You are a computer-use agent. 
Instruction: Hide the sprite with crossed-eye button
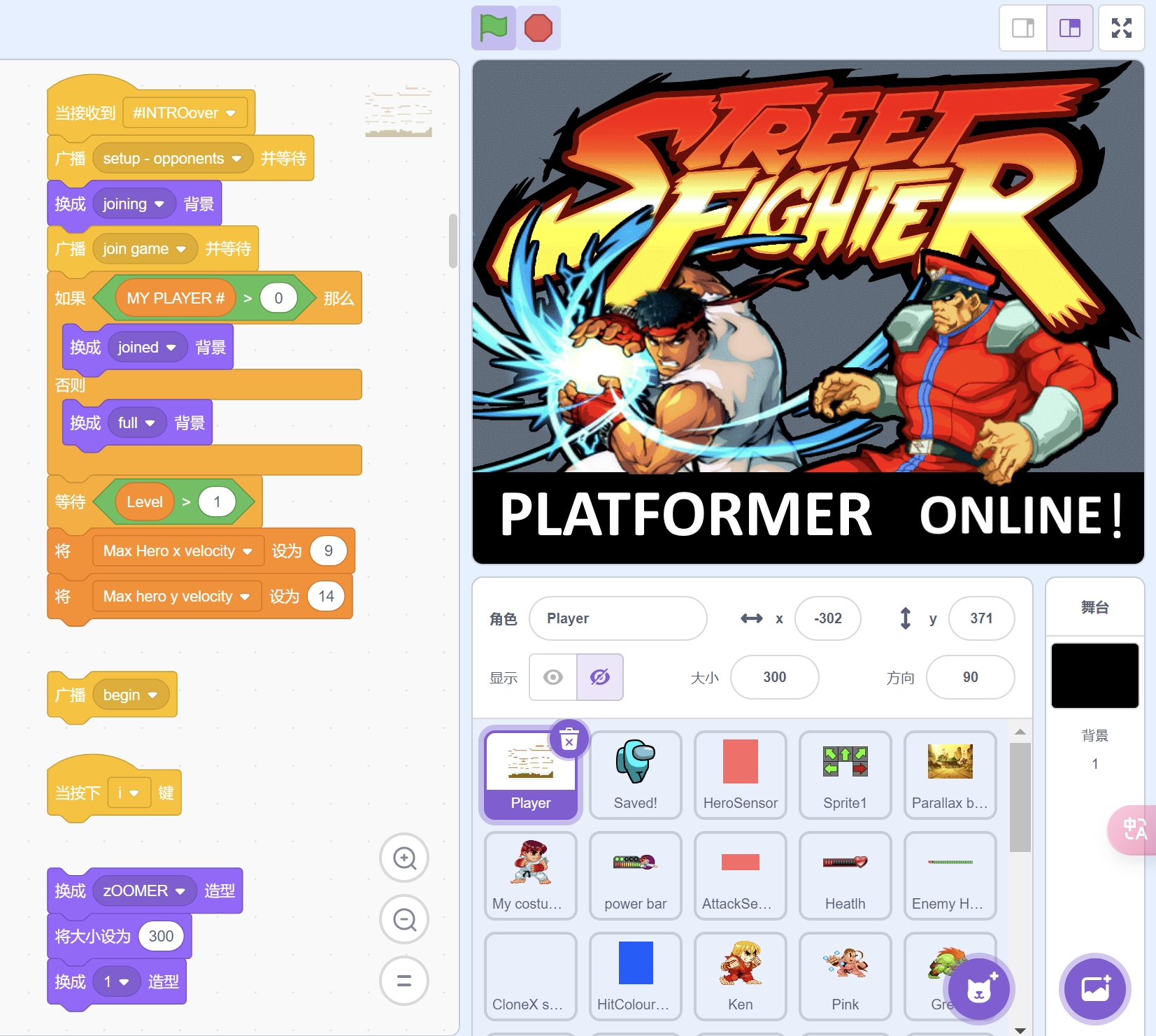[x=600, y=677]
